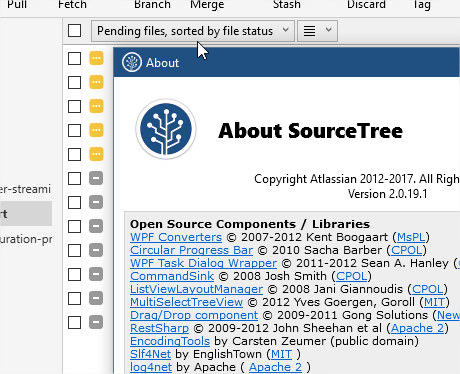This screenshot has width=460, height=374.
Task: Open Apache 2 link on log4net row
Action: point(276,367)
